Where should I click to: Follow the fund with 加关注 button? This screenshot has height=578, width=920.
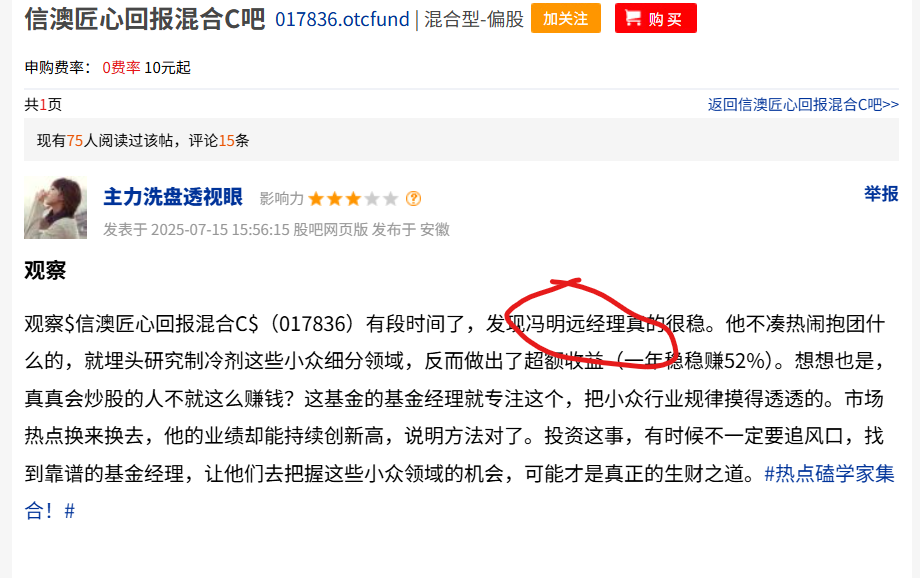566,18
